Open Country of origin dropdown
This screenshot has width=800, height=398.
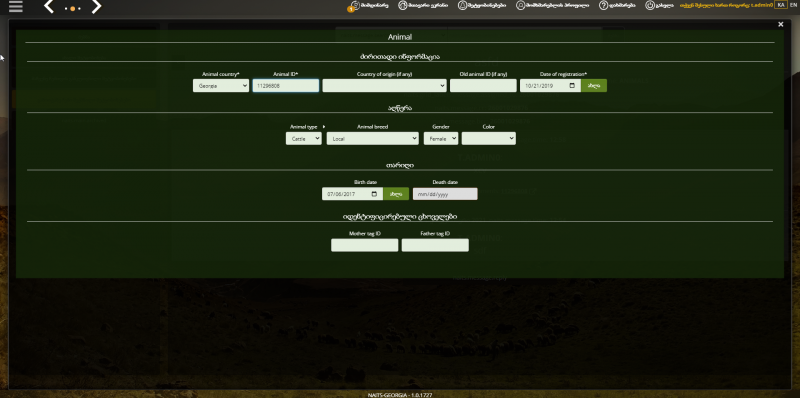click(385, 86)
